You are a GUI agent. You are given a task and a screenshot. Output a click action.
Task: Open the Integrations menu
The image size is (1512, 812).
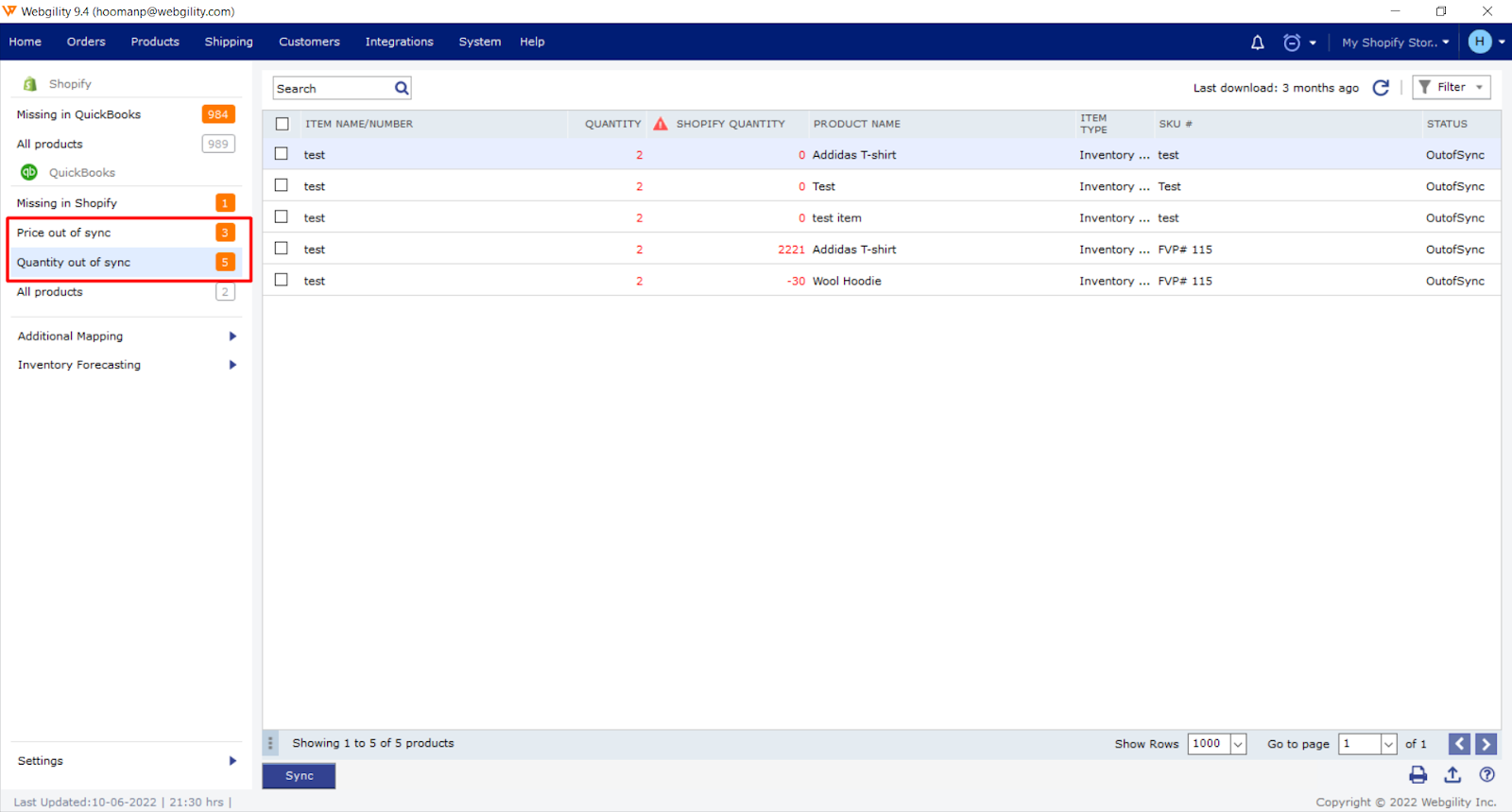click(399, 42)
